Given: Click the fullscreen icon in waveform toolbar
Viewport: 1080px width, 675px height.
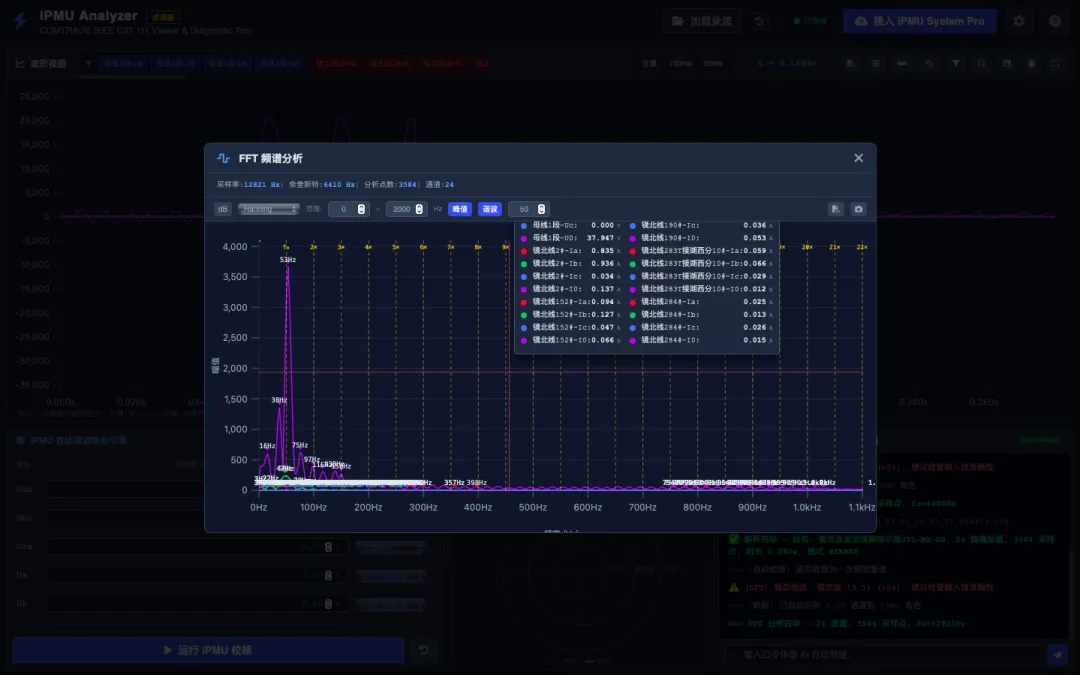Looking at the screenshot, I should coord(1055,63).
